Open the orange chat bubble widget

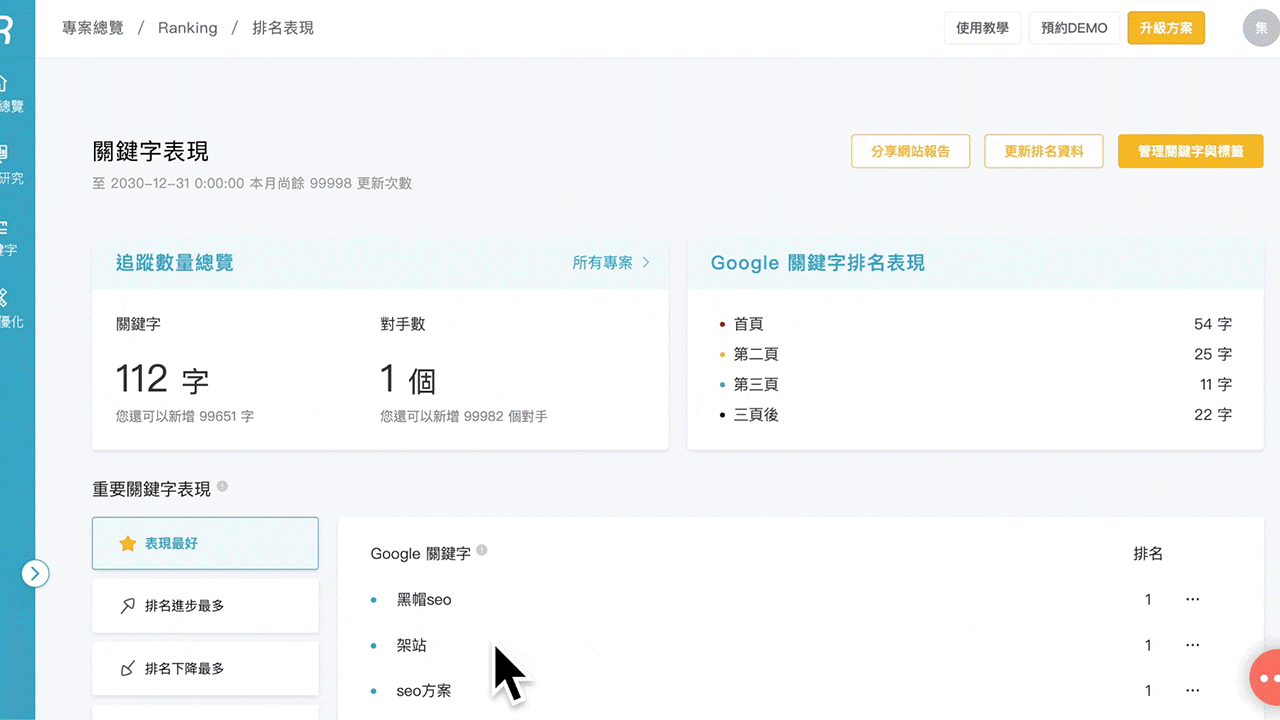[1266, 678]
